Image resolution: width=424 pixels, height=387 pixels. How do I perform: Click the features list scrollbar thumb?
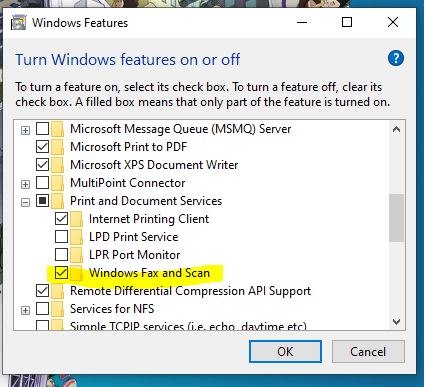click(396, 218)
